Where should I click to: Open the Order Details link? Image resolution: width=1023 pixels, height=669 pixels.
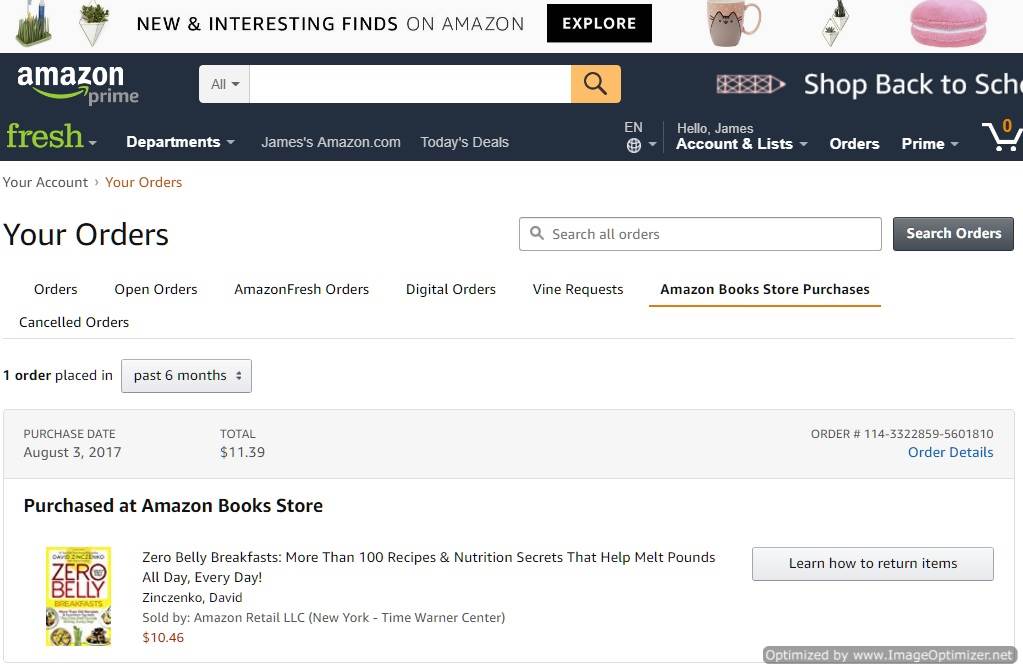951,452
